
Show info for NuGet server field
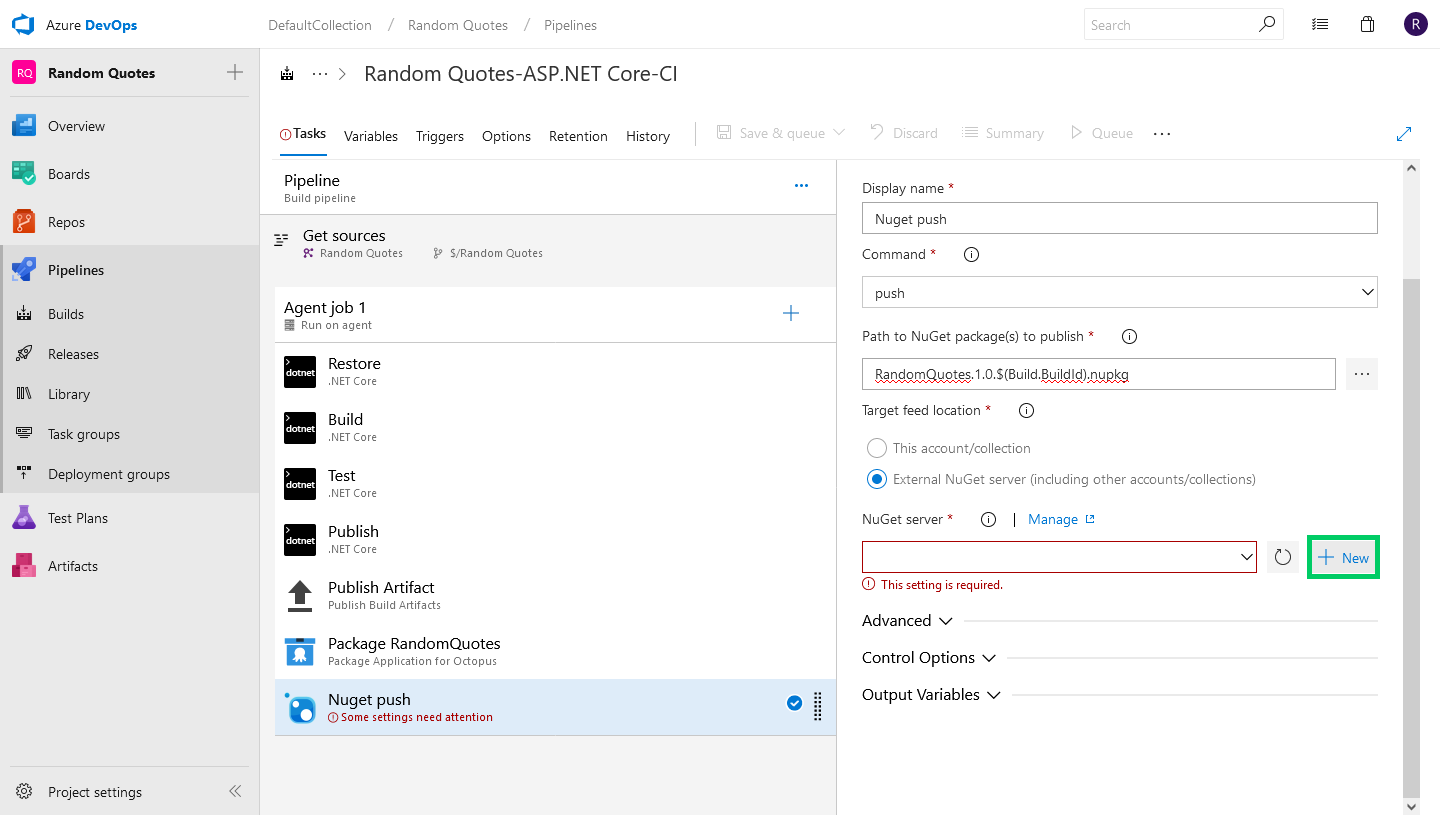pos(989,520)
